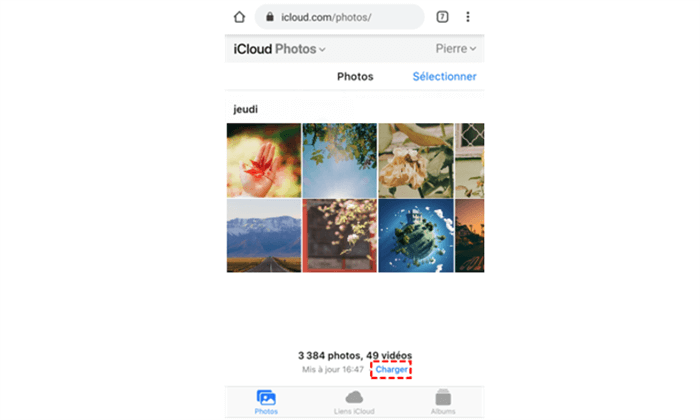Open the tiny planet globe photo
700x420 pixels.
(416, 236)
